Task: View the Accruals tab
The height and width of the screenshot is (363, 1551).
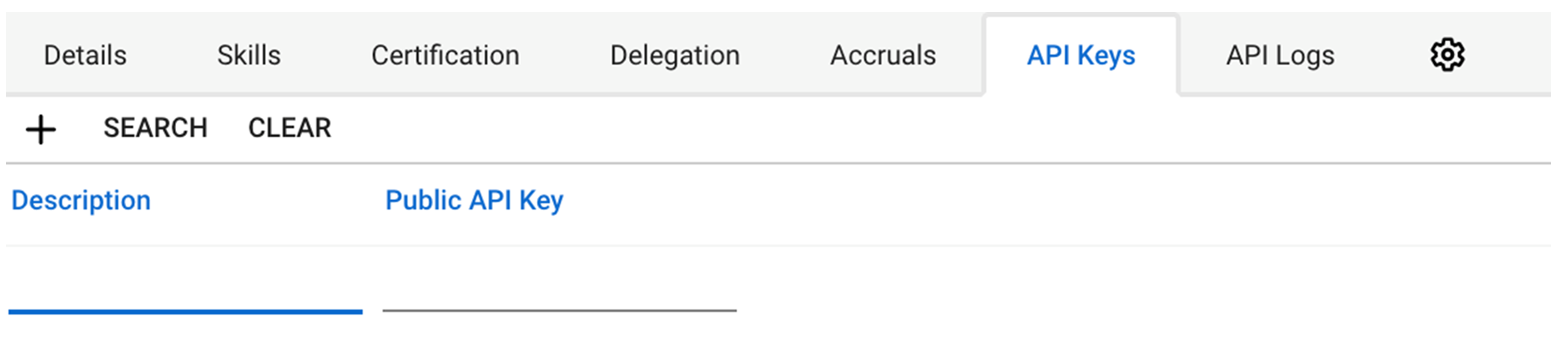Action: pos(883,55)
